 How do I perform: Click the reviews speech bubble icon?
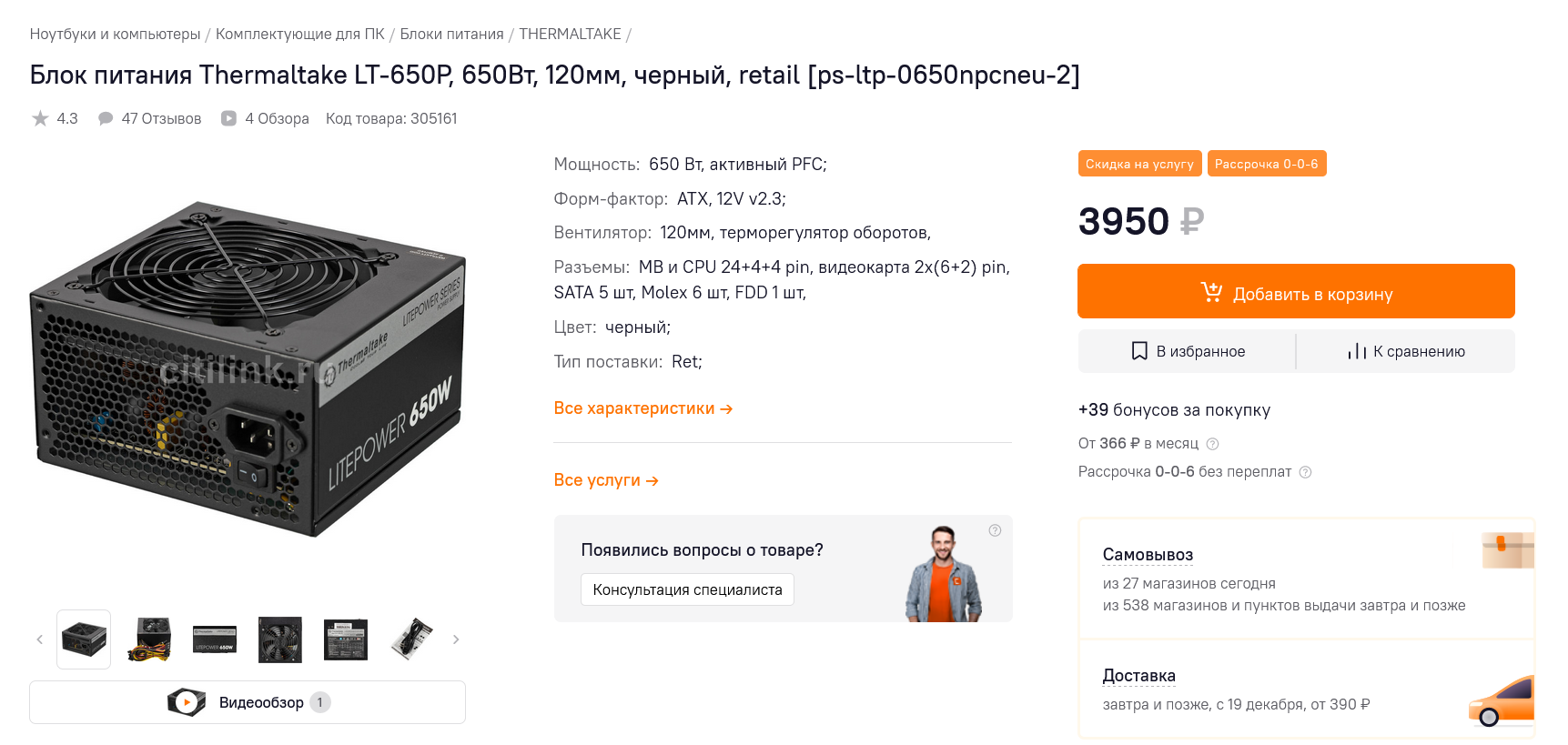click(106, 118)
